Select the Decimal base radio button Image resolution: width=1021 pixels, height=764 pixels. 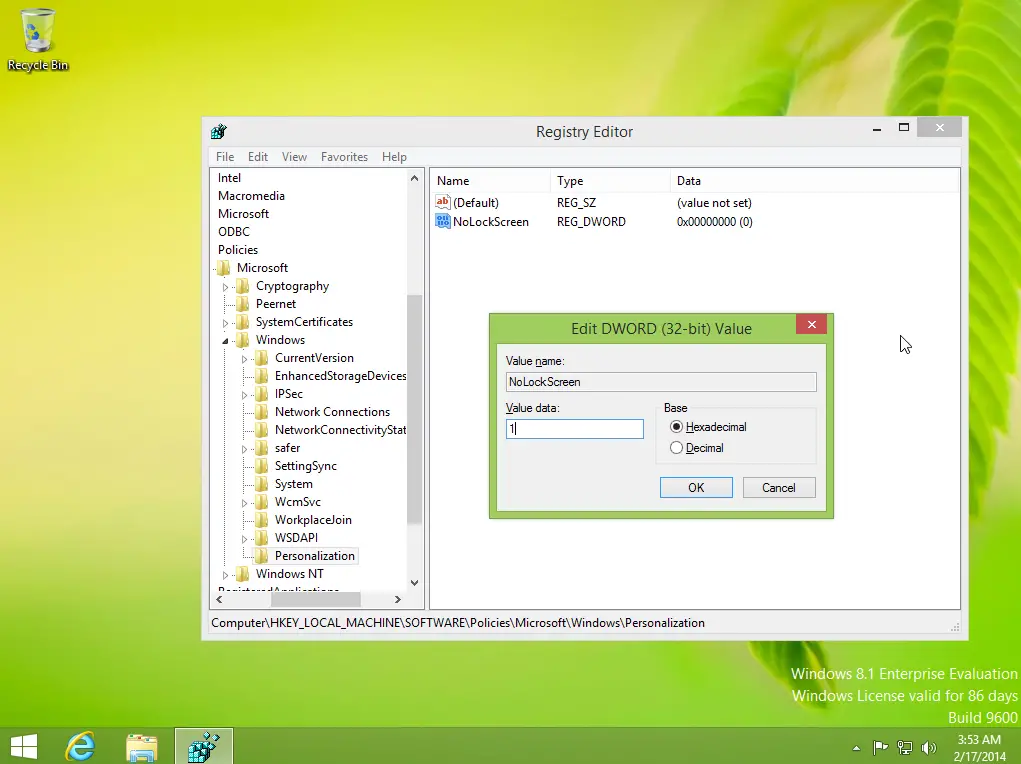[677, 448]
